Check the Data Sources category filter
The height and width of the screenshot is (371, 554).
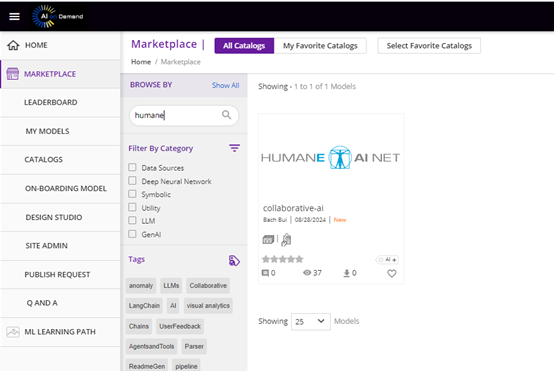pos(132,167)
